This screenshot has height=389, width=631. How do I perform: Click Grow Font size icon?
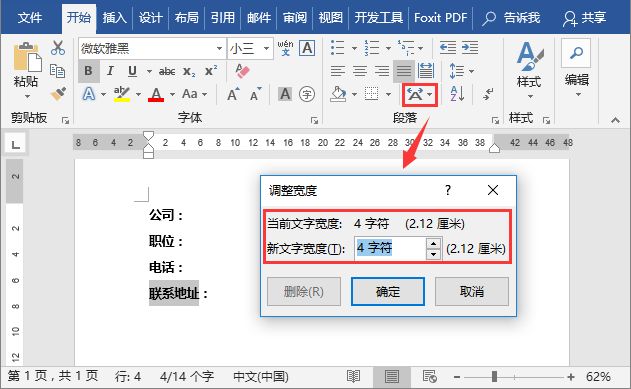(233, 94)
